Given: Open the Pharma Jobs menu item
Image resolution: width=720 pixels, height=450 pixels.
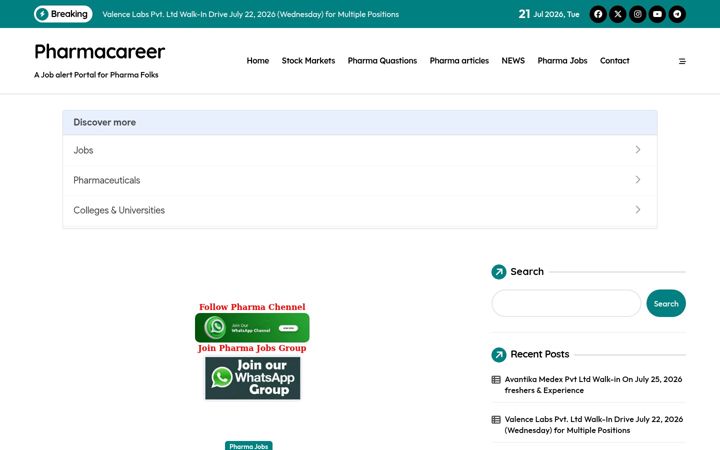Looking at the screenshot, I should [562, 61].
